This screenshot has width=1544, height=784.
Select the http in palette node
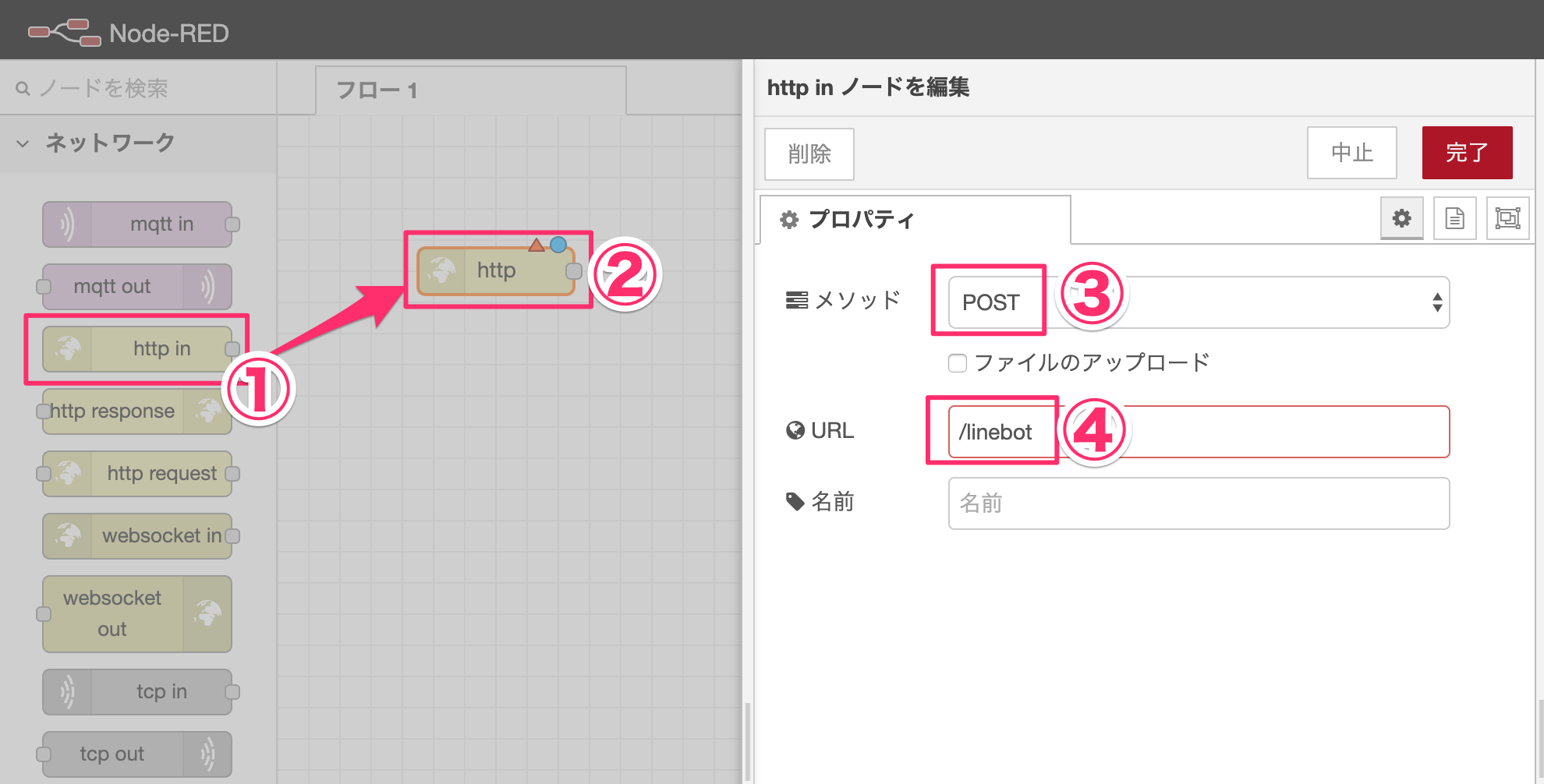point(137,349)
